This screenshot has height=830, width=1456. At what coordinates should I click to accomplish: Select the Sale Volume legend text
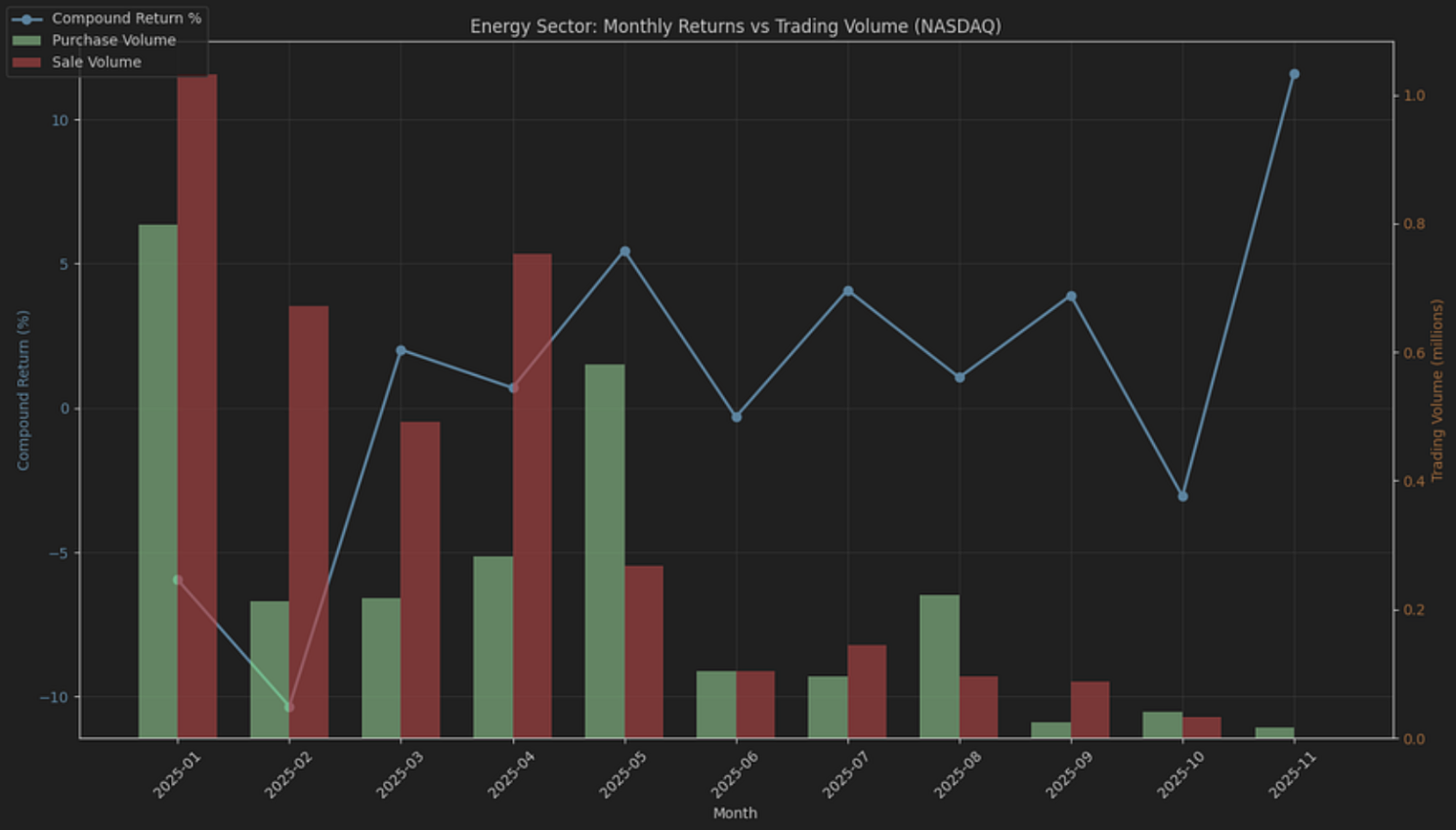96,63
